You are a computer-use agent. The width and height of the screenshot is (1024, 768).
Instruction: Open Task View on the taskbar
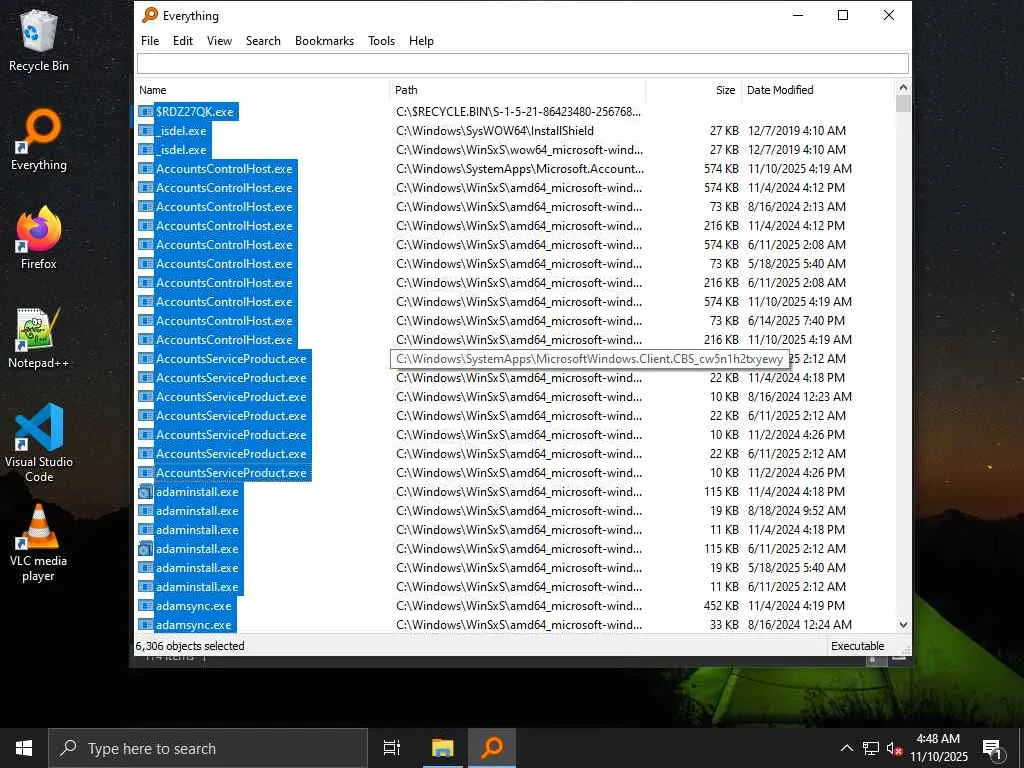point(392,748)
